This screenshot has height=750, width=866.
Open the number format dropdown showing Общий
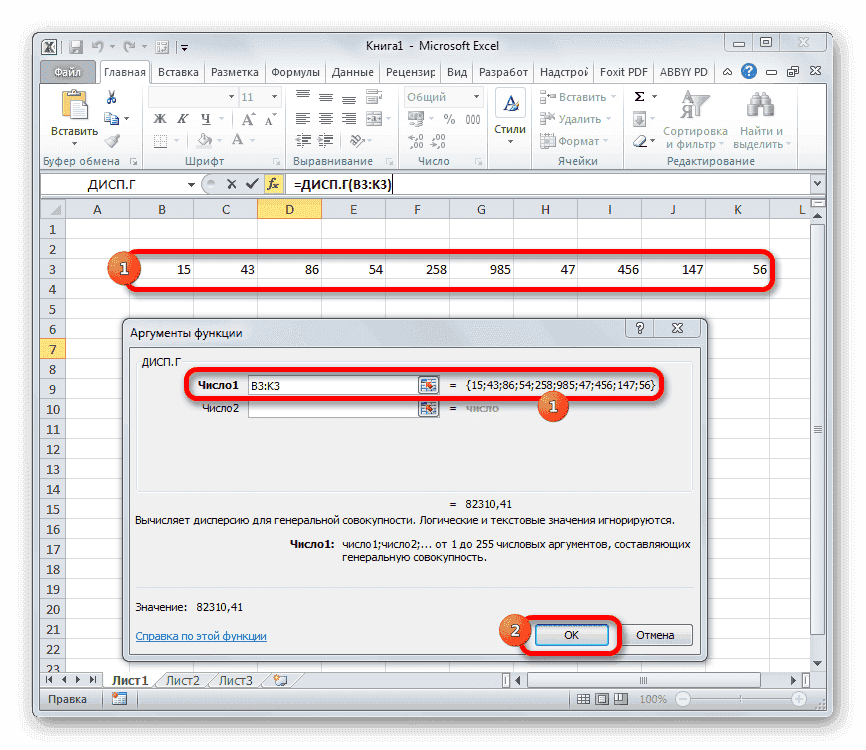click(441, 96)
